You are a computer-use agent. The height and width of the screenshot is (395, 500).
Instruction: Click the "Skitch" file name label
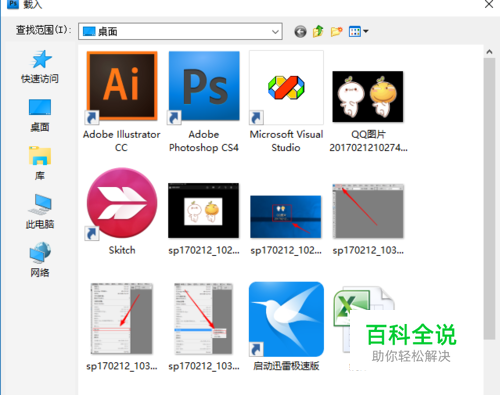[122, 250]
